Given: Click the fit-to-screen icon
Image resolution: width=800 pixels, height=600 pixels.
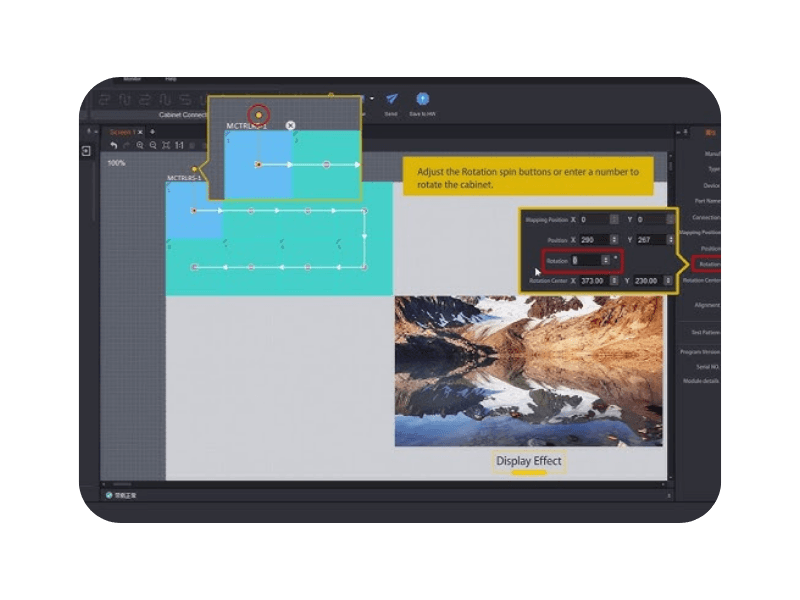Looking at the screenshot, I should [166, 146].
